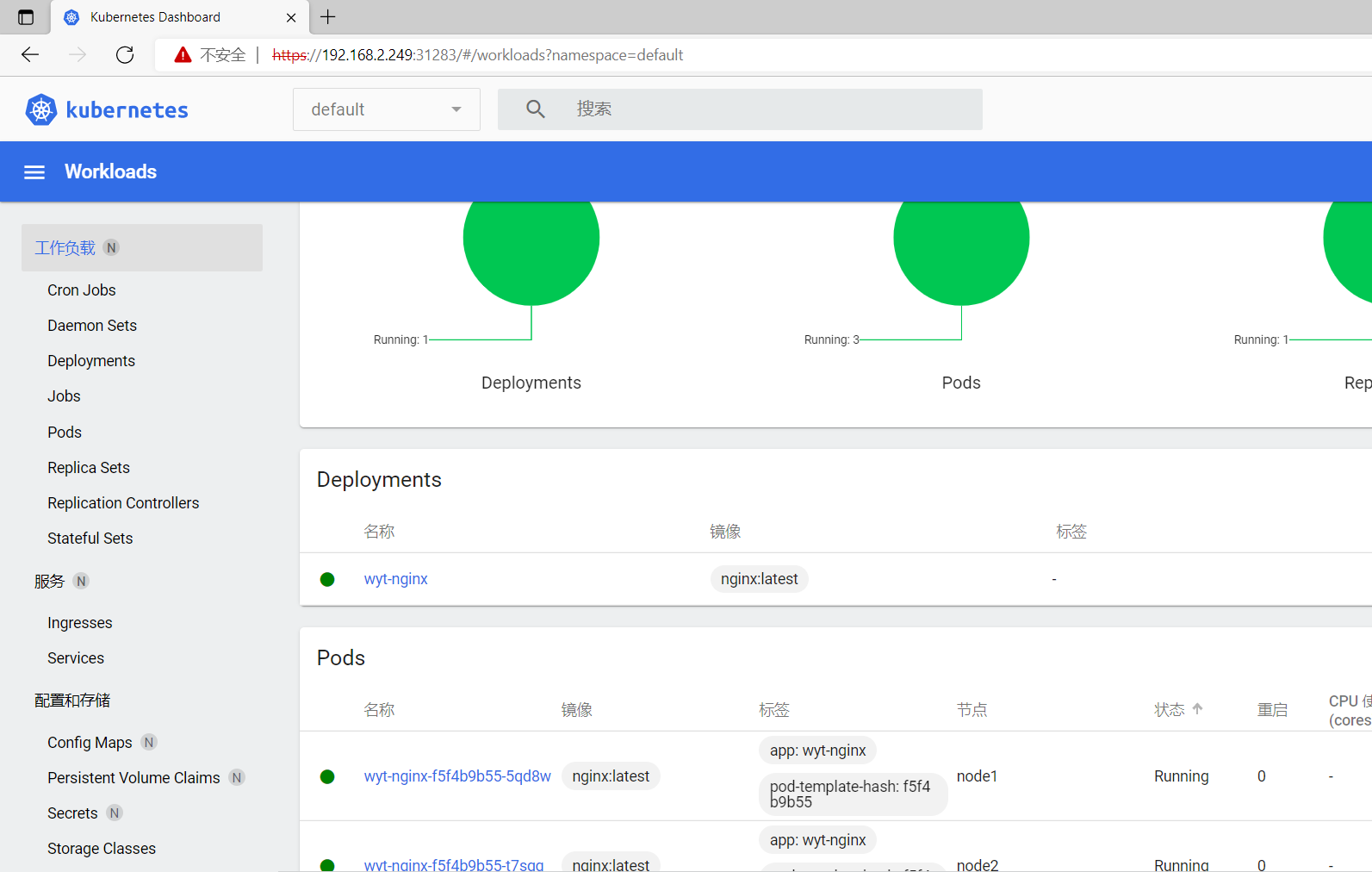Open a new browser tab
Image resolution: width=1372 pixels, height=872 pixels.
328,16
